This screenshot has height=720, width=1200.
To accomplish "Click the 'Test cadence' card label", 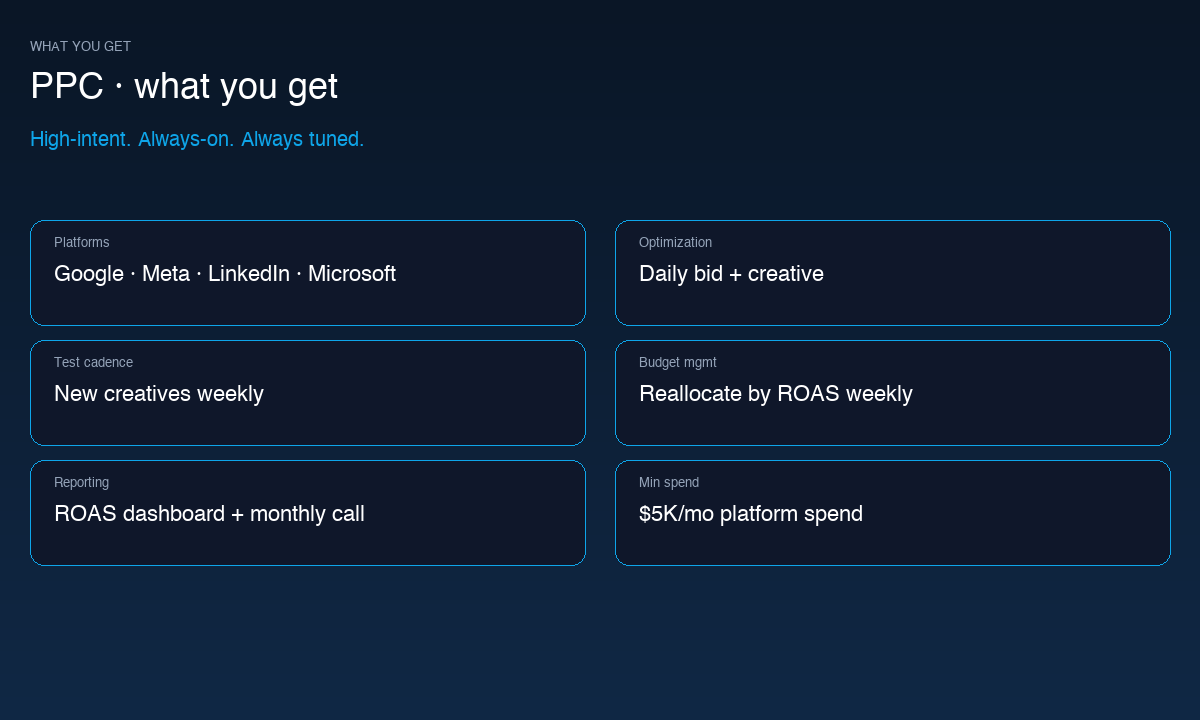I will (x=93, y=362).
